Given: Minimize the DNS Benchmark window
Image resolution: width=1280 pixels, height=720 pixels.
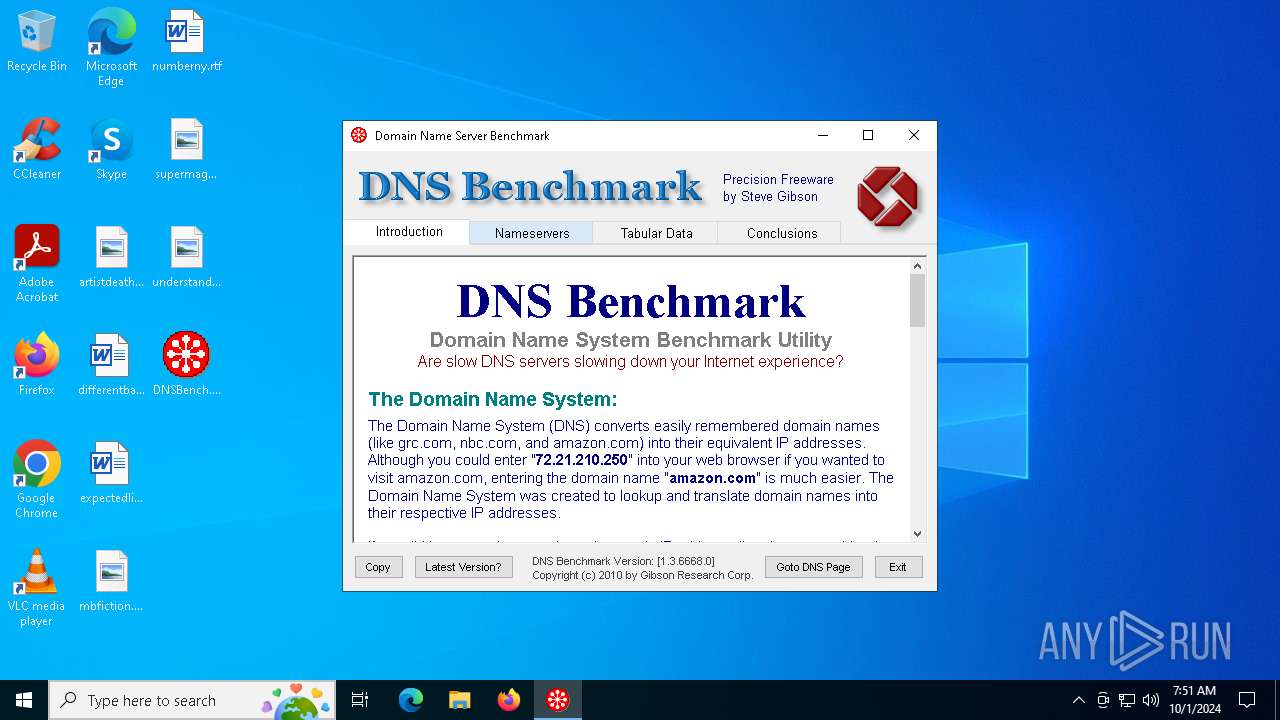Looking at the screenshot, I should coord(823,135).
